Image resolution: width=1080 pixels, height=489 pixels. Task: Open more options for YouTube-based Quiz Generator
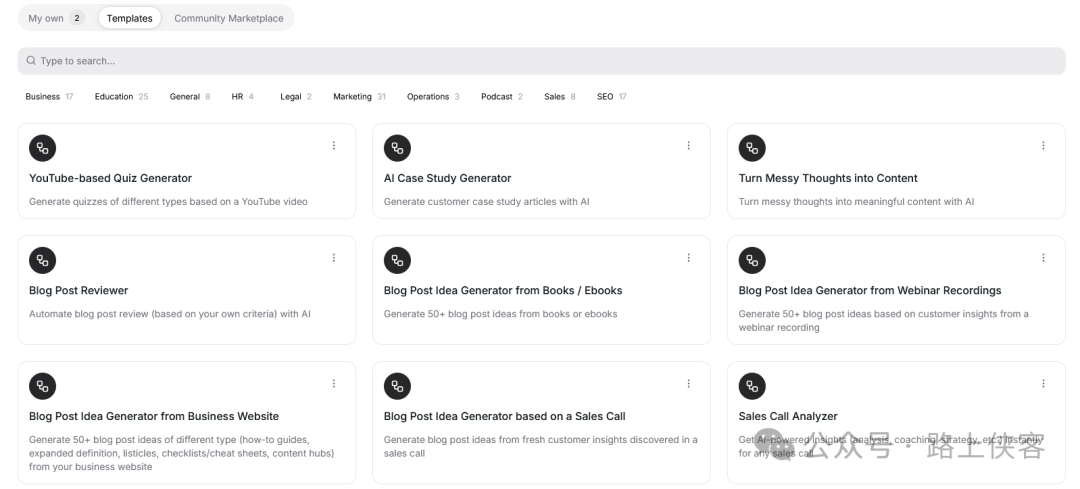point(334,145)
